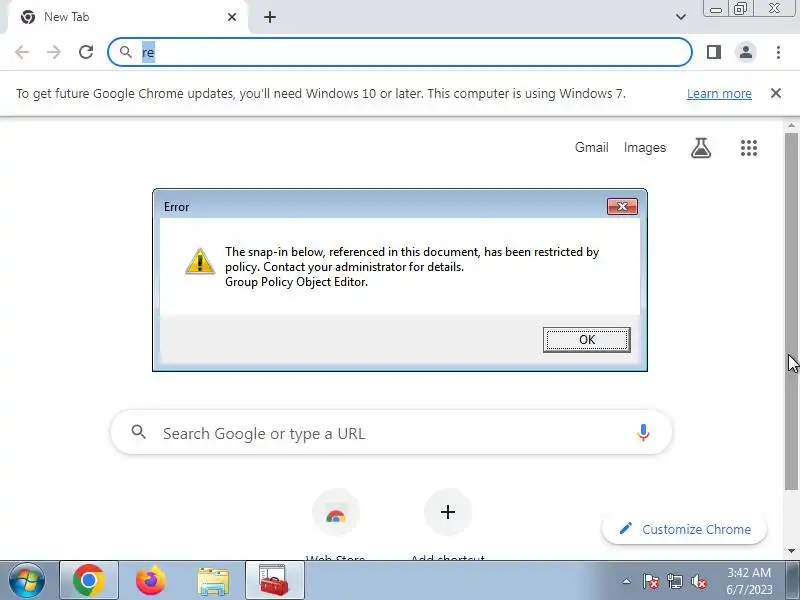Image resolution: width=800 pixels, height=600 pixels.
Task: Click Customize Chrome button
Action: pos(685,529)
